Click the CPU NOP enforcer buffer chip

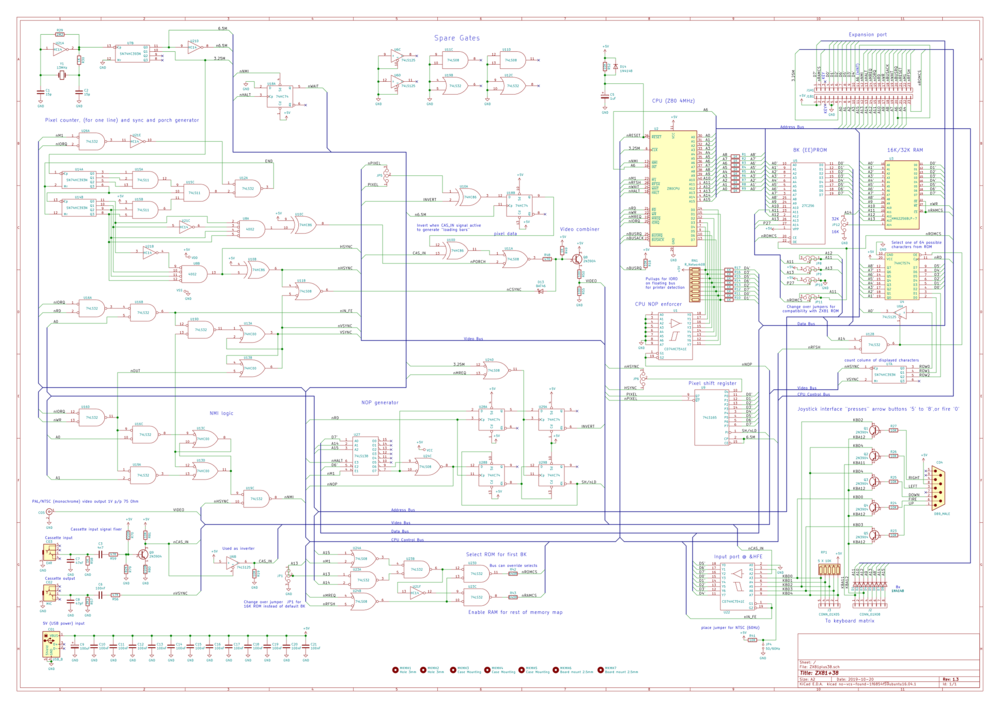click(x=677, y=332)
